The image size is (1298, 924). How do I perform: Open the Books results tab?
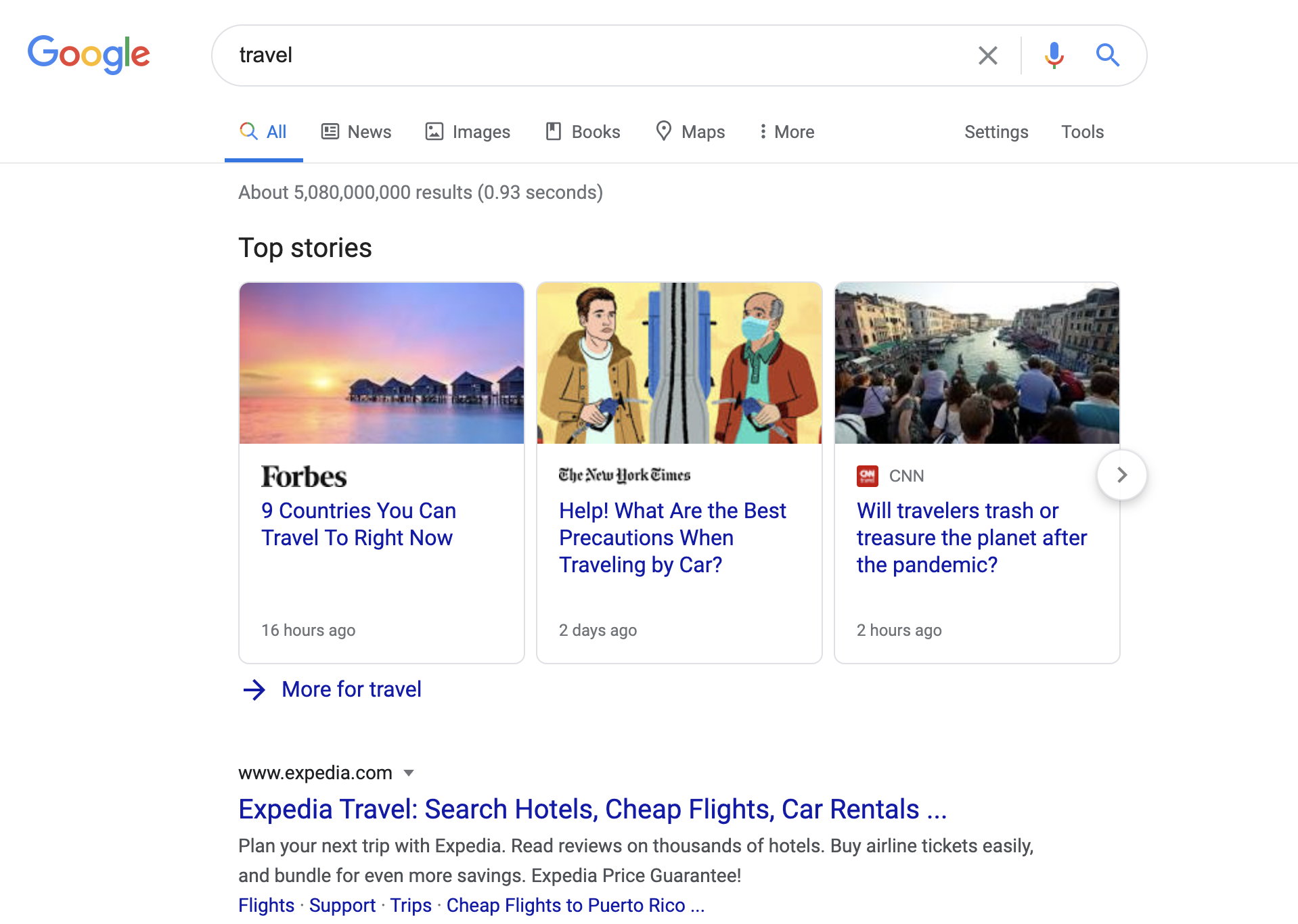point(583,132)
